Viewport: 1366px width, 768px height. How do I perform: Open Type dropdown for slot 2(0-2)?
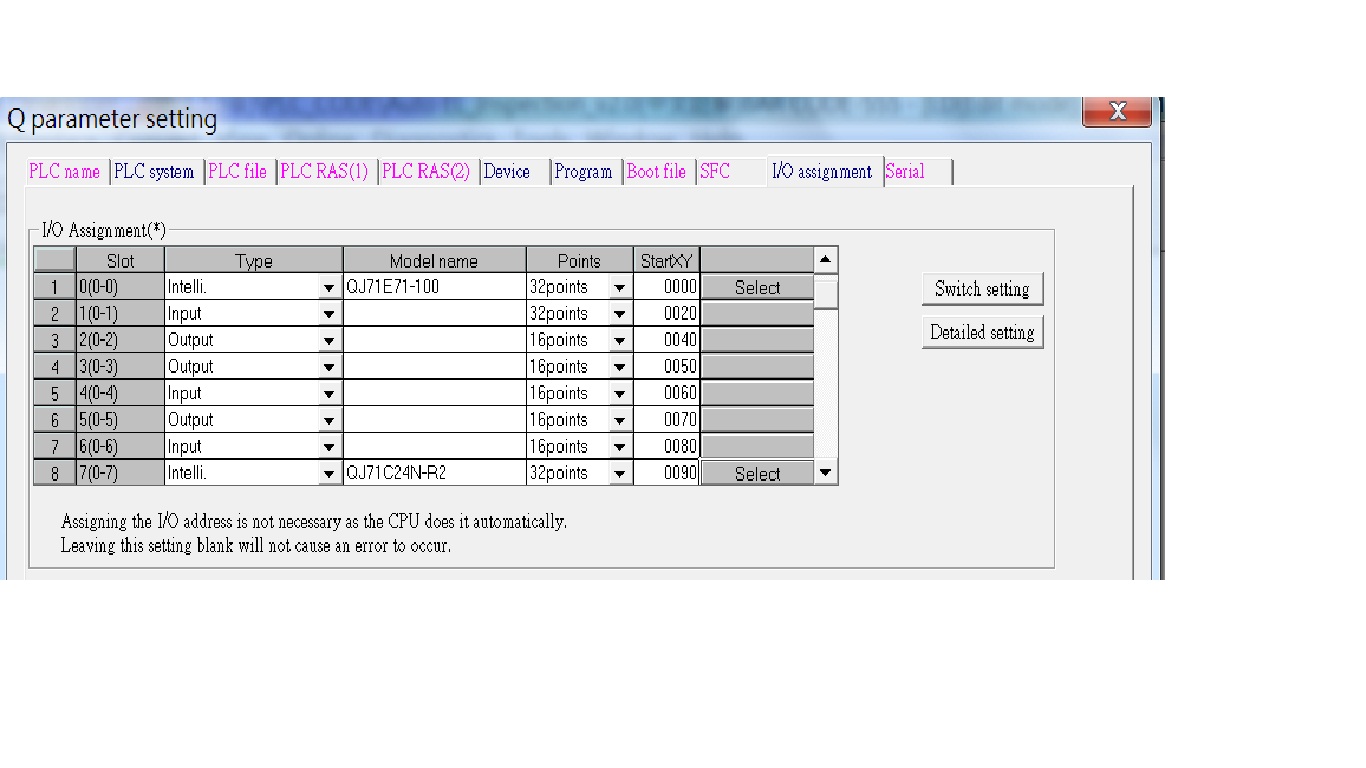(329, 341)
